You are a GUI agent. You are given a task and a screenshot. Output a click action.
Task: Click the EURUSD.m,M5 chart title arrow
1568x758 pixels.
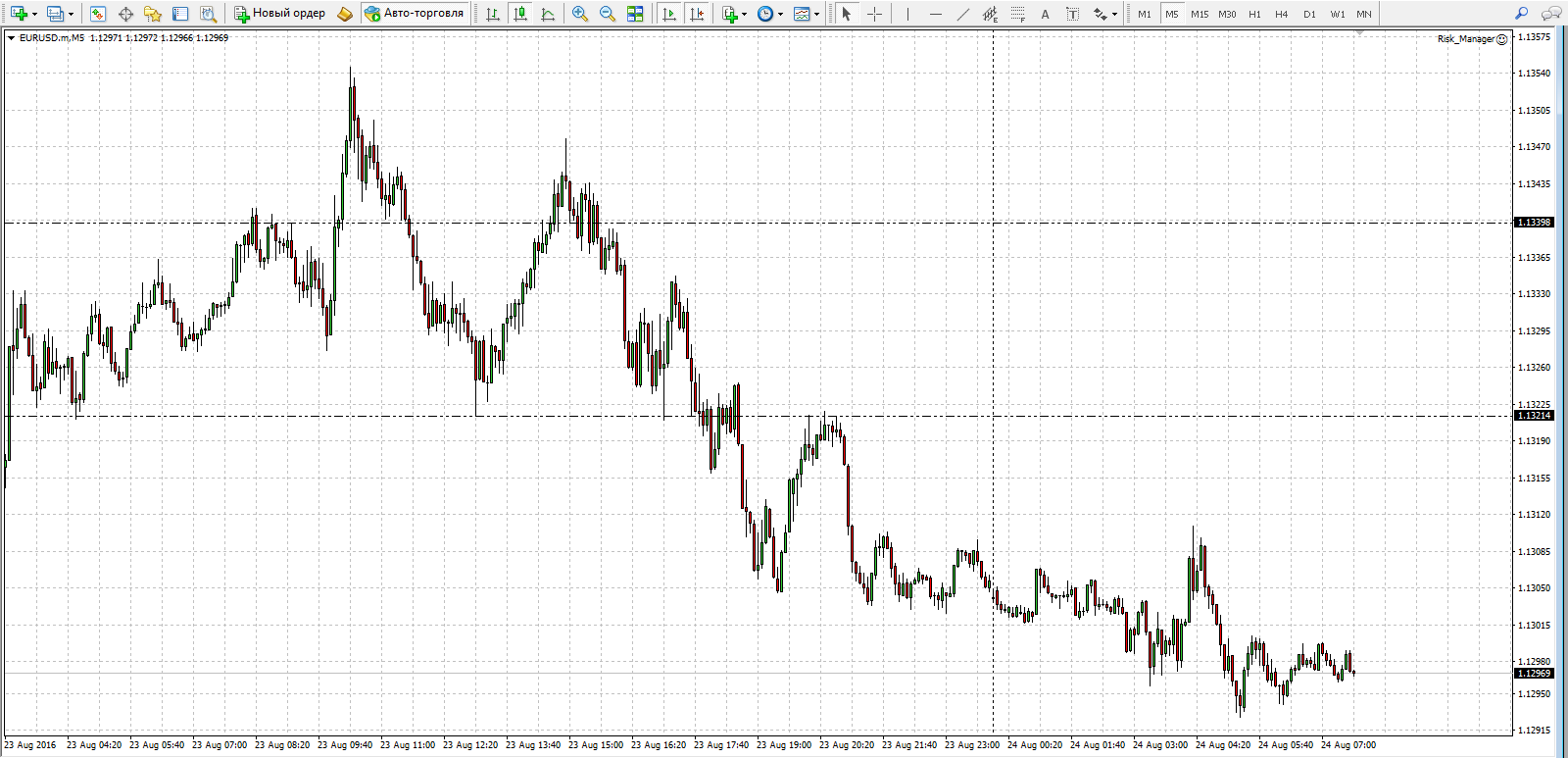coord(11,38)
